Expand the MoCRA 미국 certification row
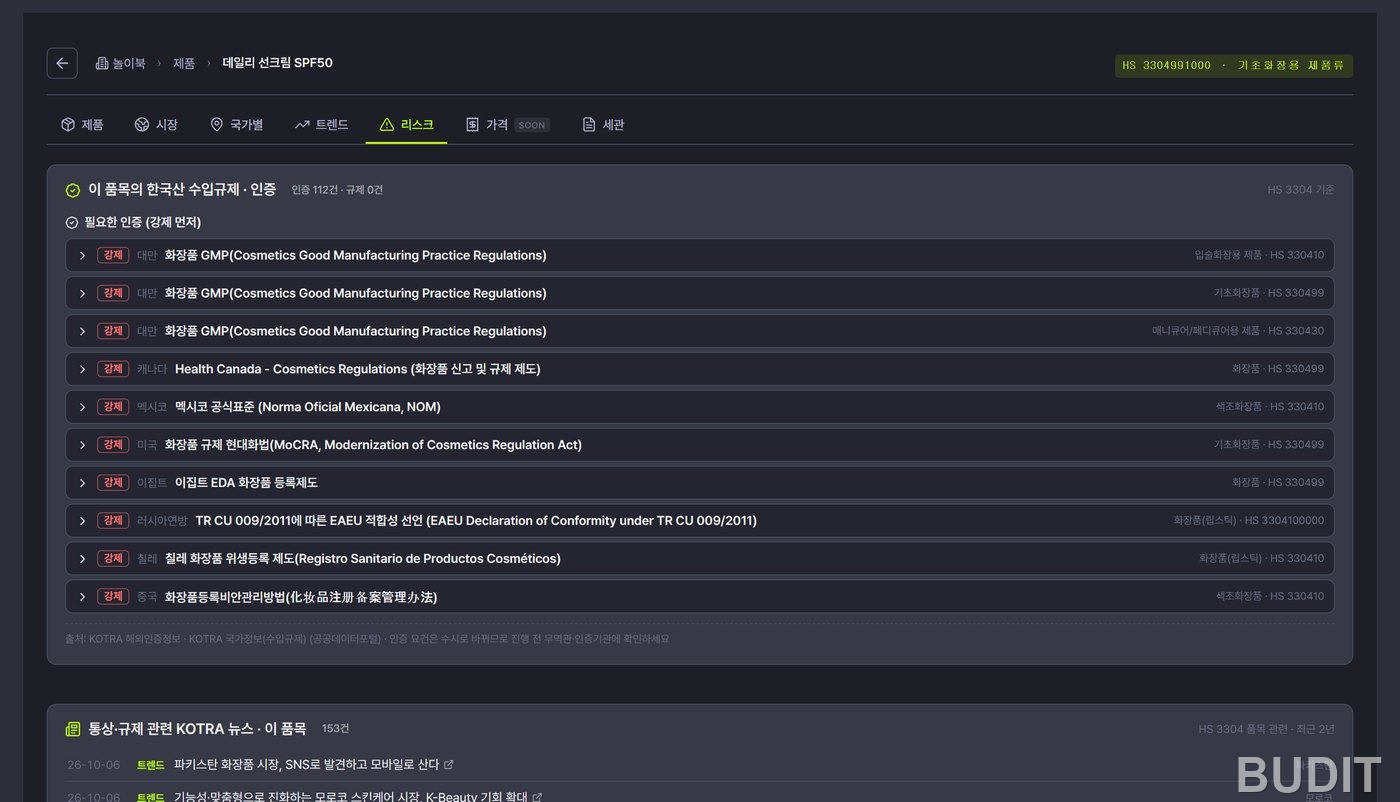The height and width of the screenshot is (802, 1400). [699, 445]
